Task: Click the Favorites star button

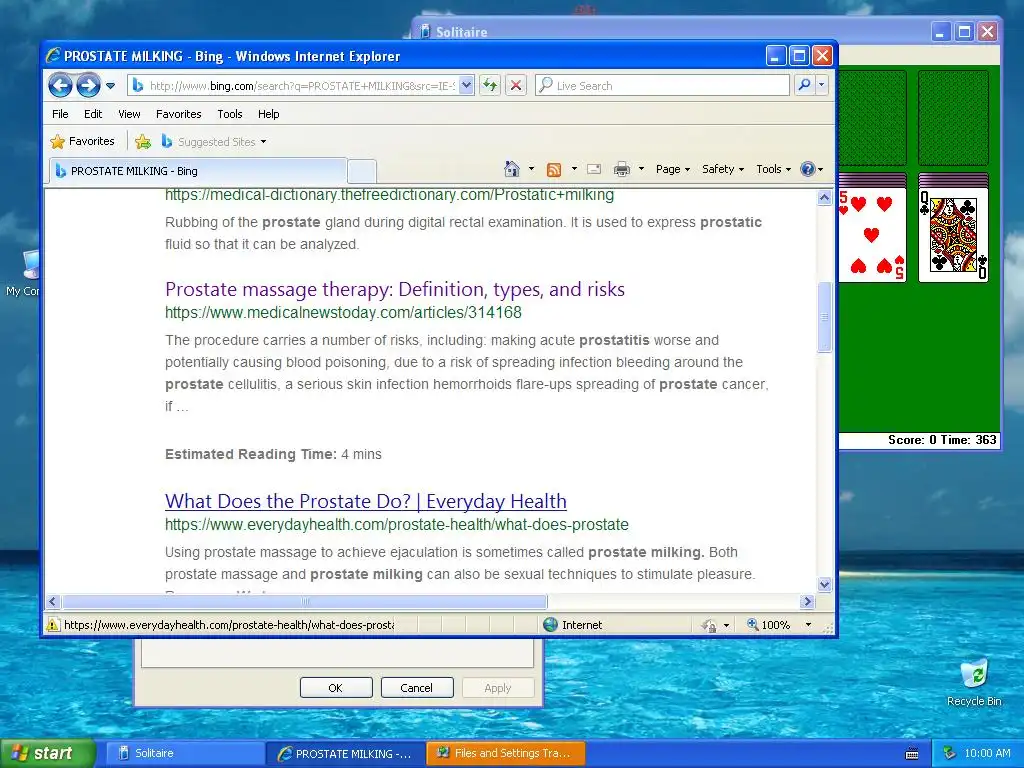Action: pos(82,141)
